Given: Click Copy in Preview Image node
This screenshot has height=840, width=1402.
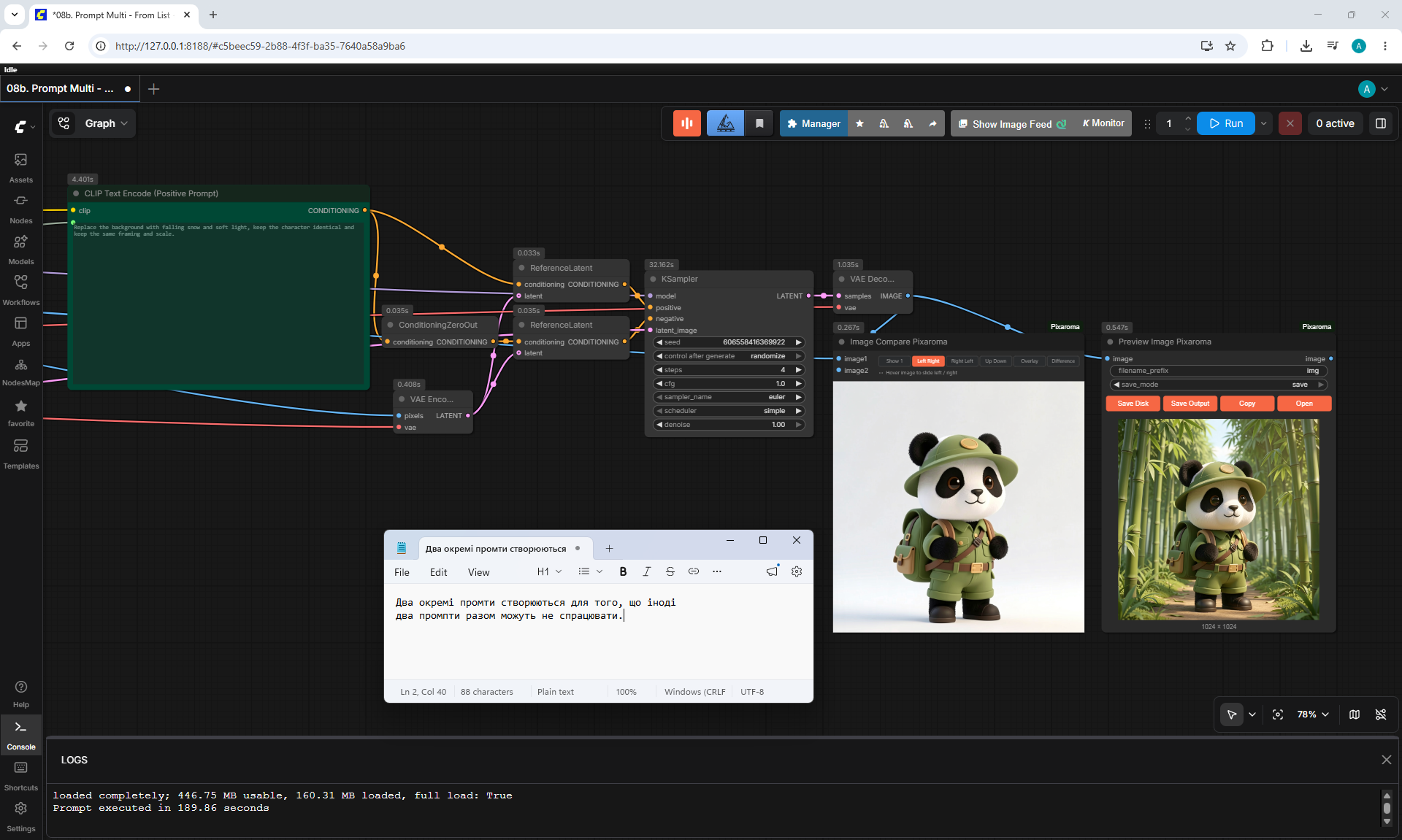Looking at the screenshot, I should [1246, 404].
